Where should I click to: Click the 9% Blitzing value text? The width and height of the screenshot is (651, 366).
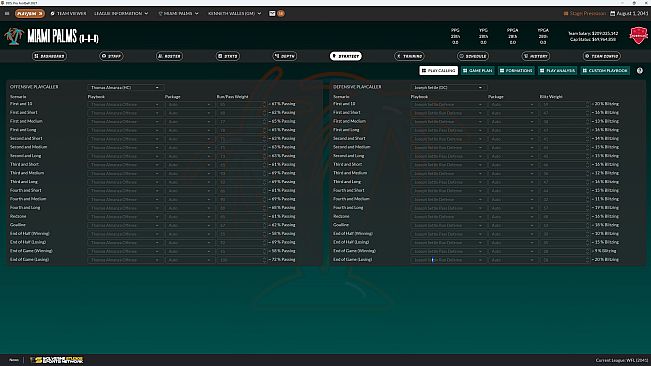pos(605,251)
